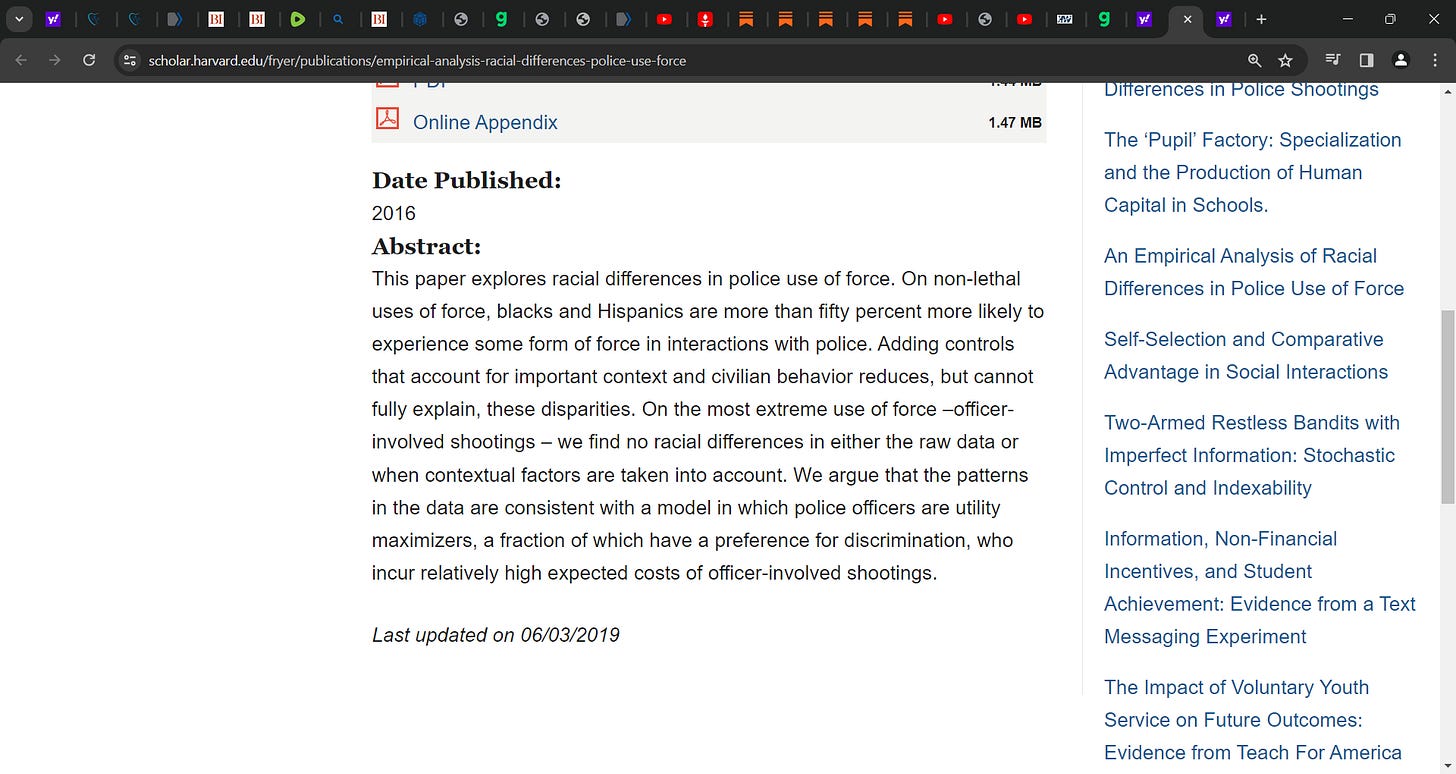
Task: Open Information, Non-Financial Incentives publication link
Action: [1260, 587]
